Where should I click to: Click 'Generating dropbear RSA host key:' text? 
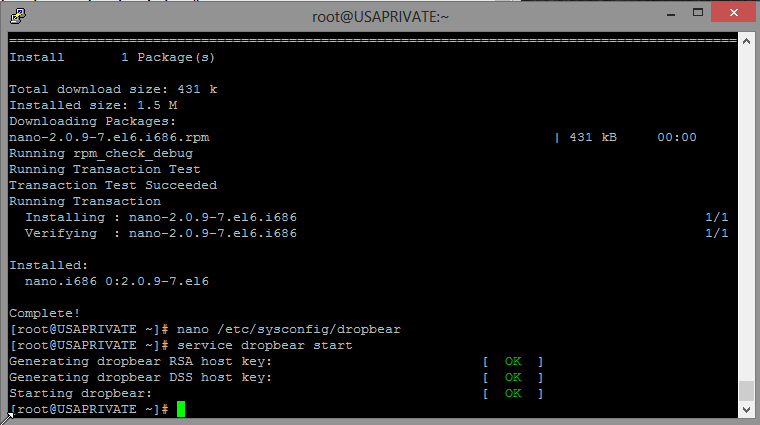tap(141, 361)
